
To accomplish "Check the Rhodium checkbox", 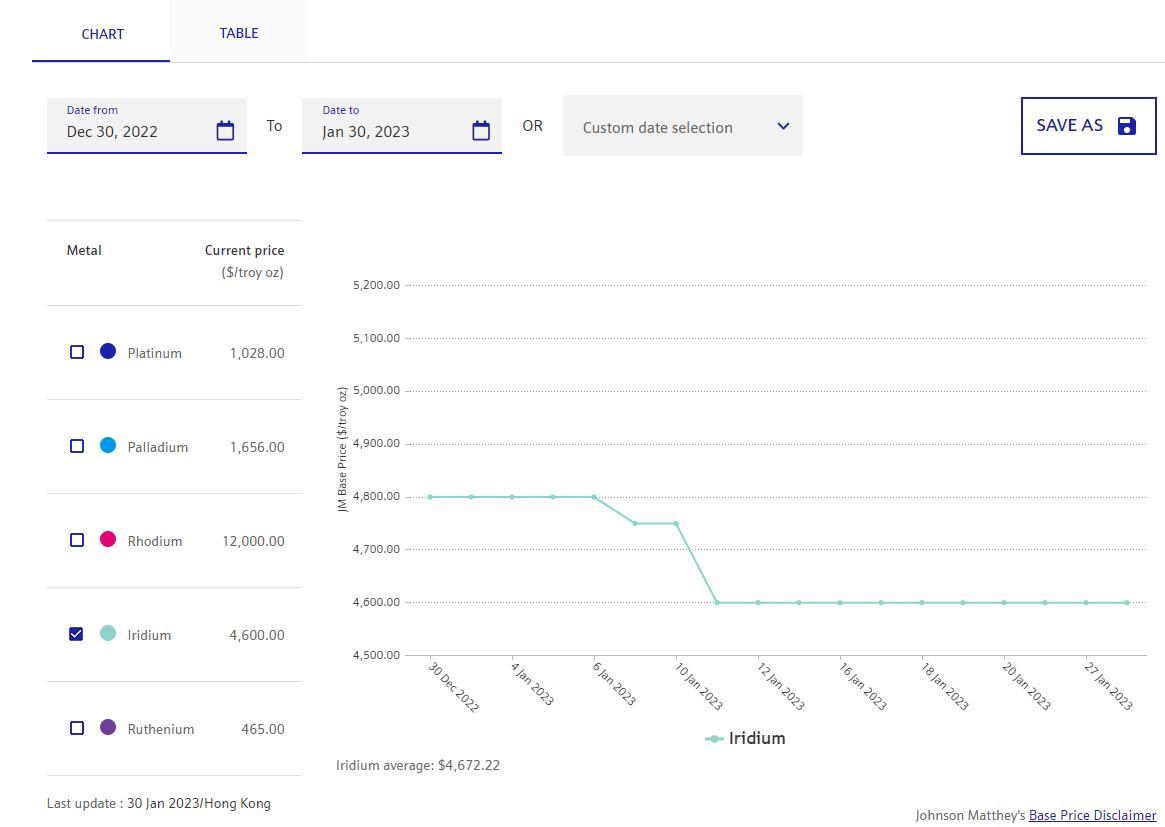I will [77, 540].
